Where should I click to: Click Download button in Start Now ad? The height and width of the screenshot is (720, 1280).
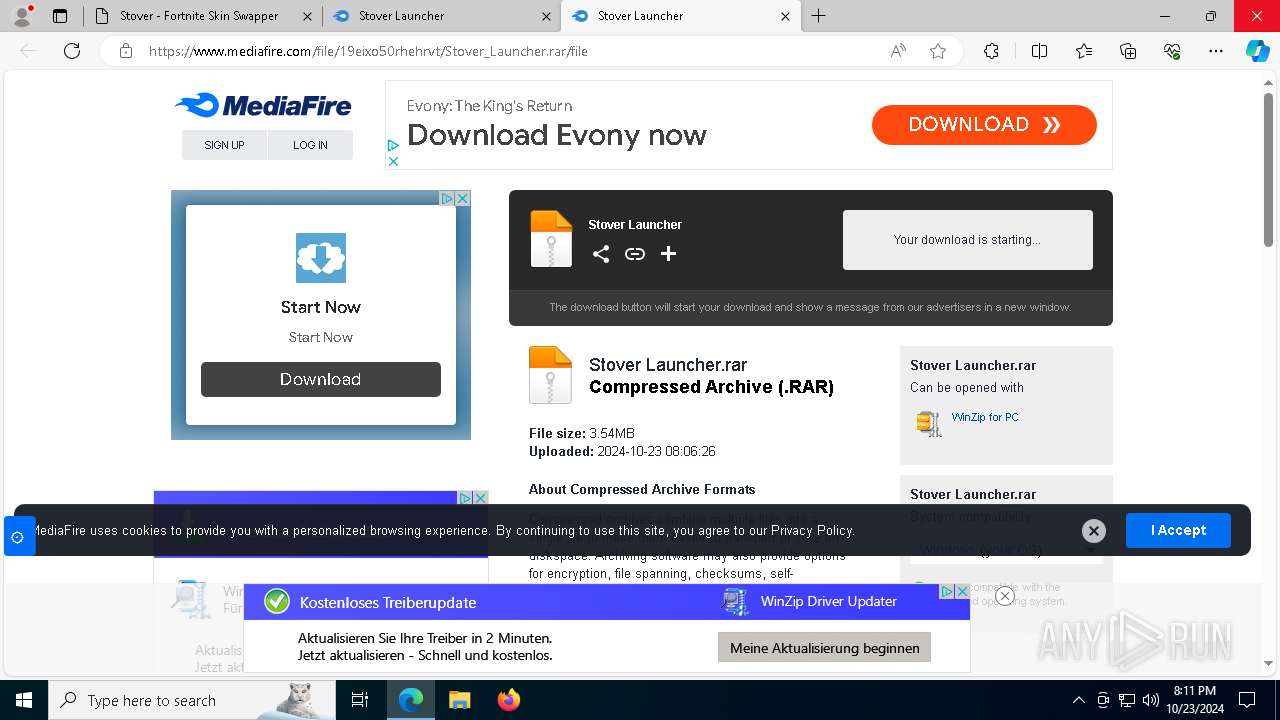[x=321, y=379]
